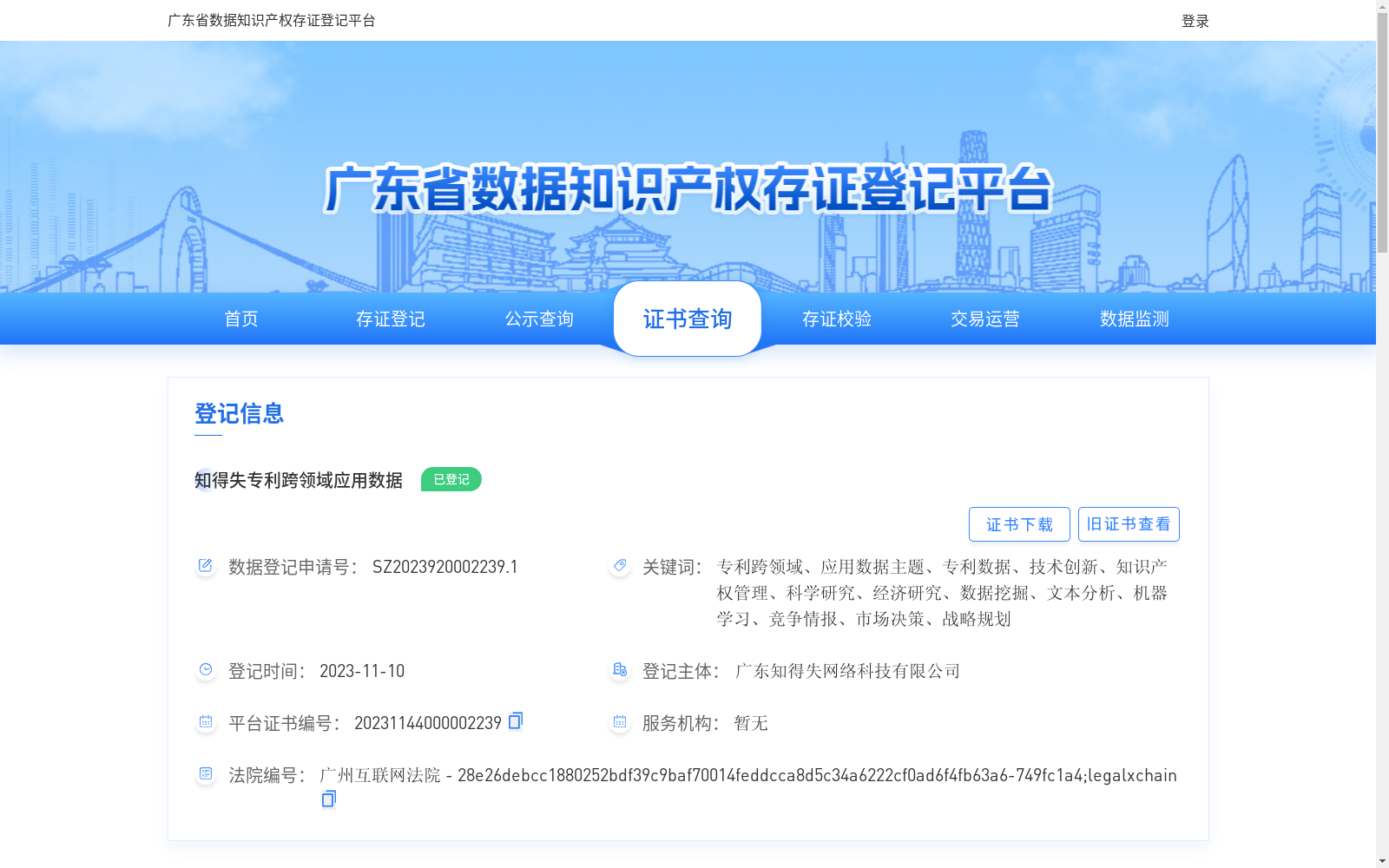Click the calendar icon beside 服务机构
1389x868 pixels.
(620, 722)
